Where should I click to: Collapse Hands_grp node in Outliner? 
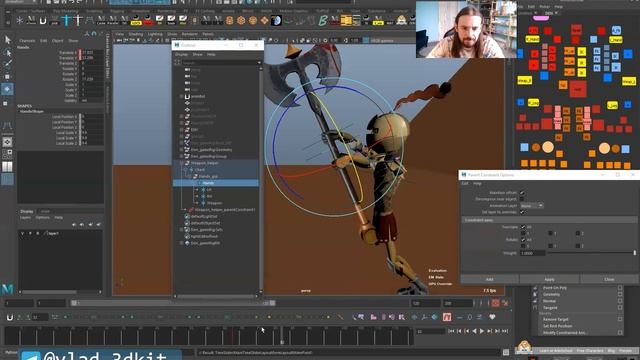(x=190, y=176)
